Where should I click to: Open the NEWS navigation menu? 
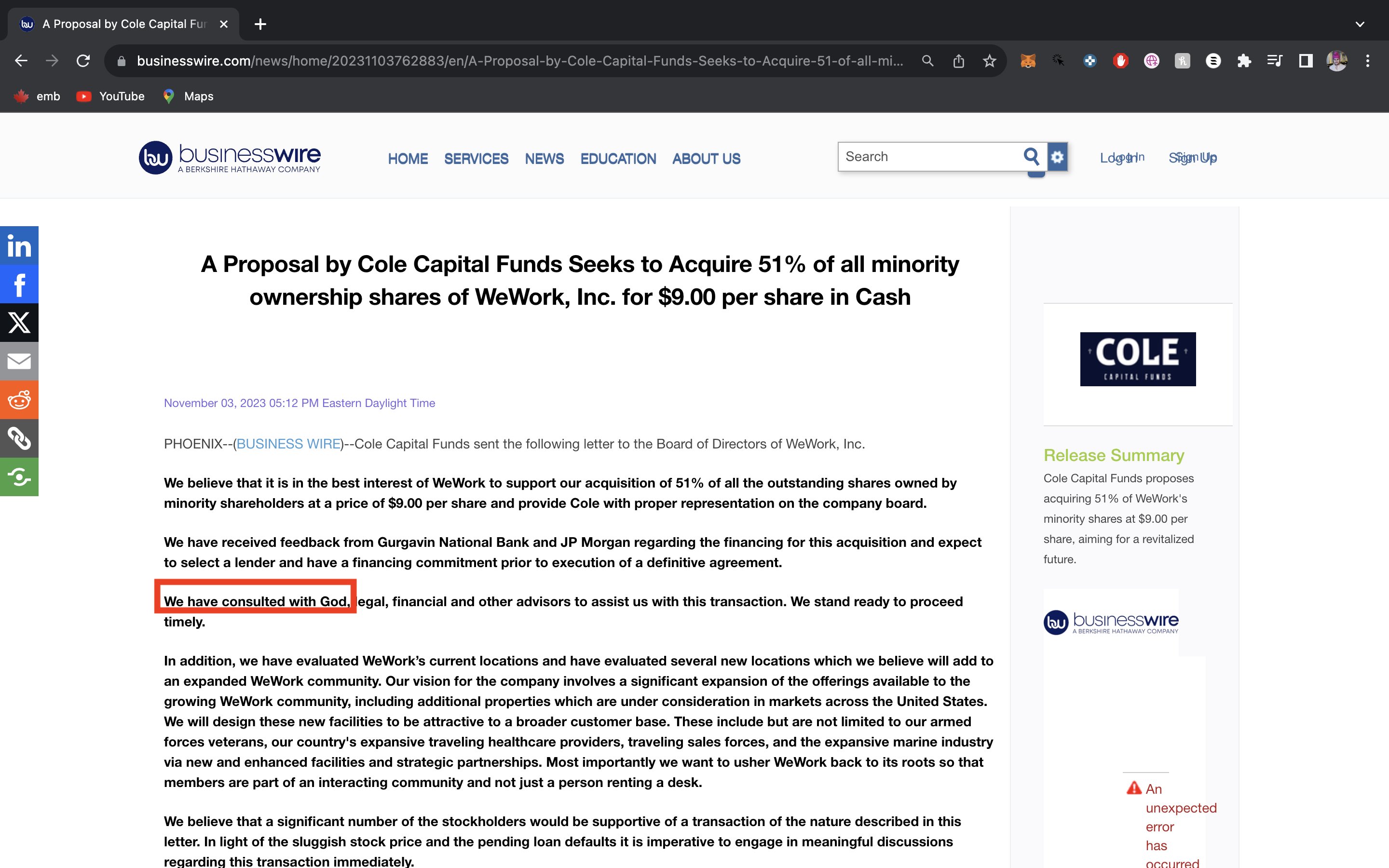(544, 159)
